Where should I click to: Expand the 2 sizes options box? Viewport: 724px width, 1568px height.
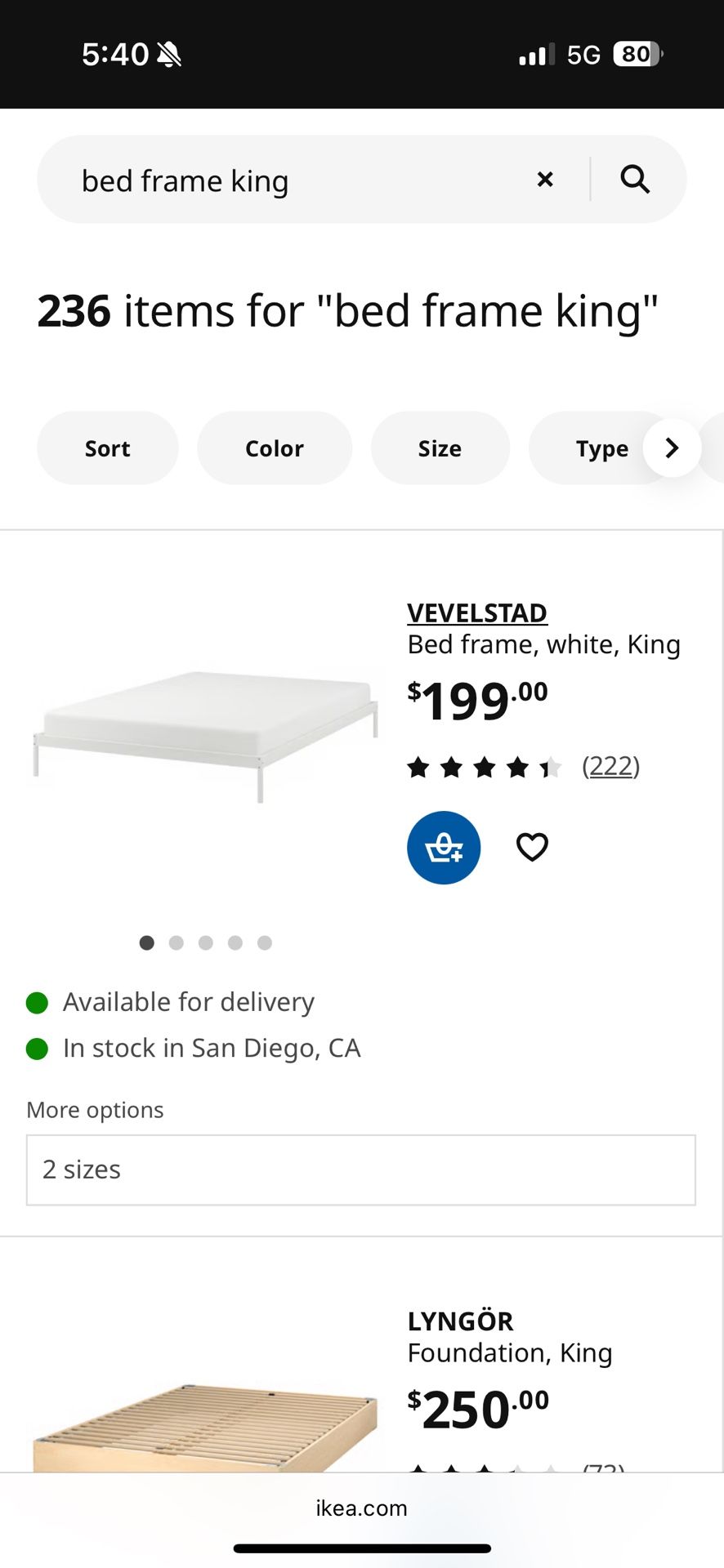(x=360, y=1169)
